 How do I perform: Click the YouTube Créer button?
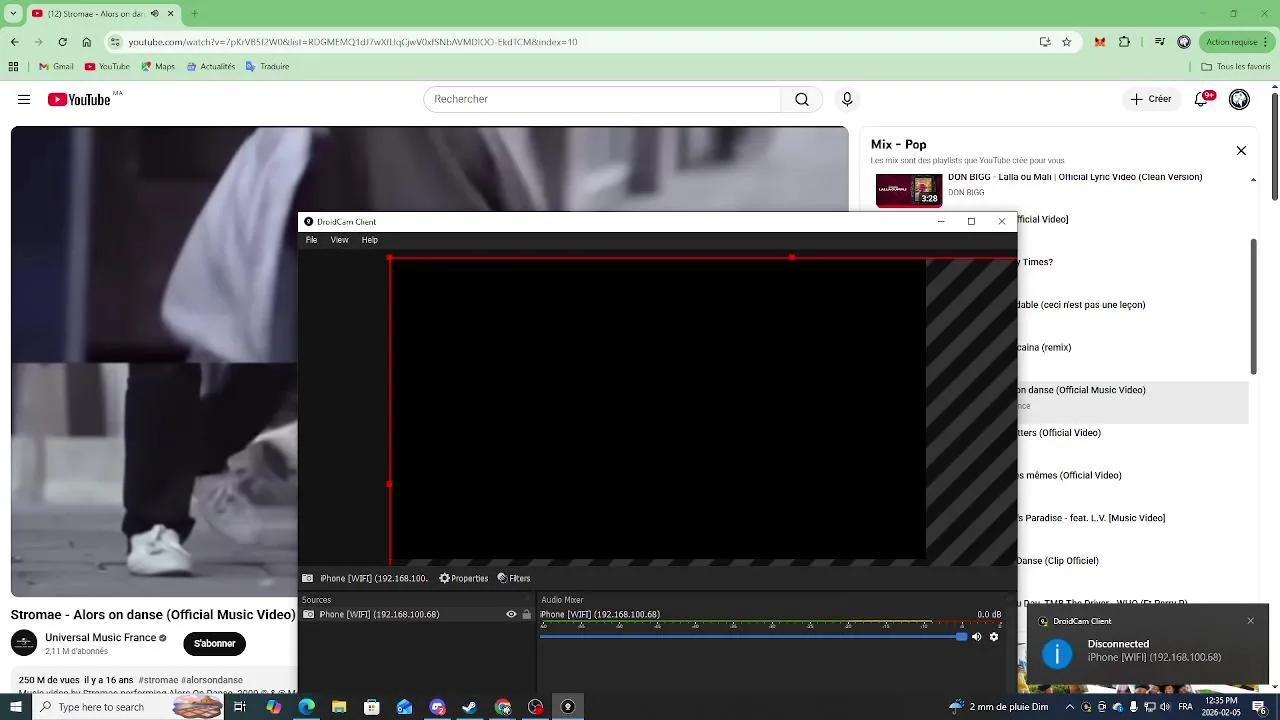tap(1151, 99)
